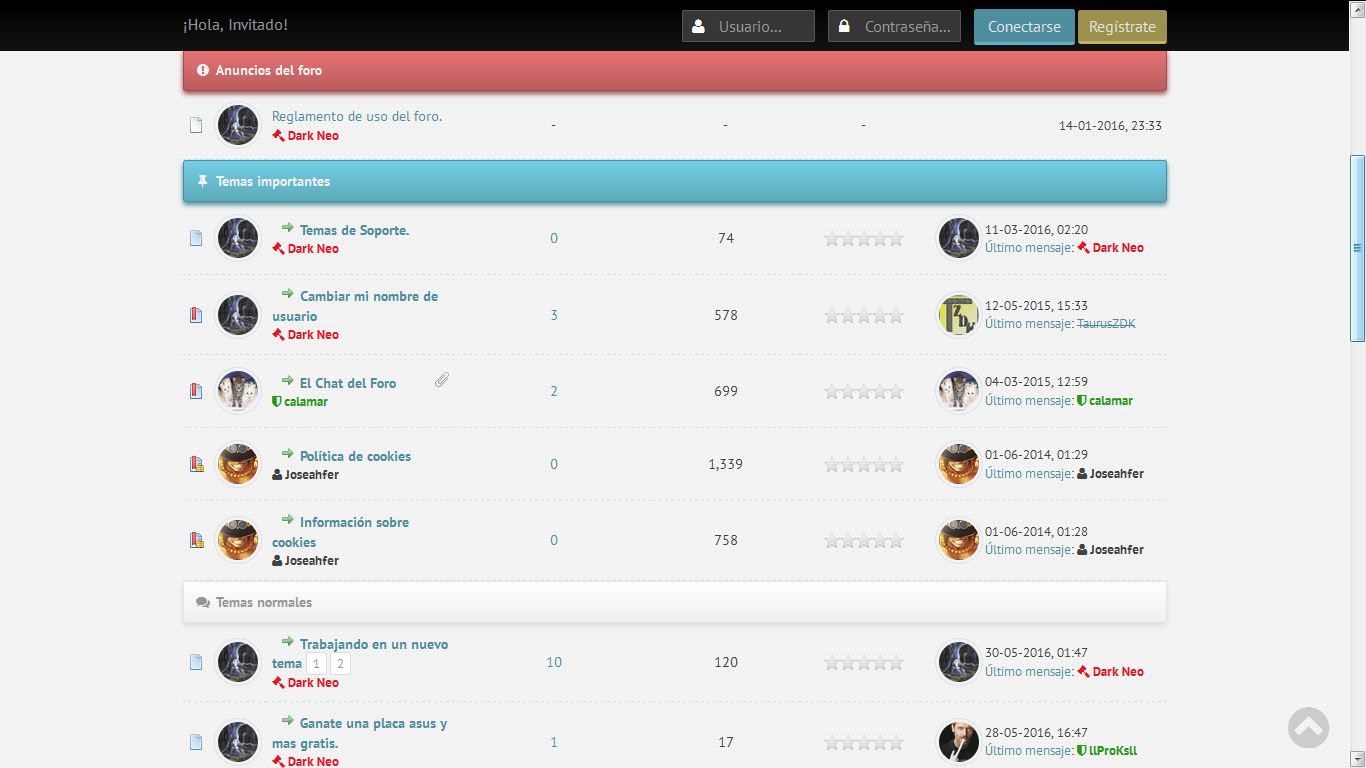The height and width of the screenshot is (768, 1366).
Task: Open Último mensaje link for El Chat del Foro
Action: (1029, 400)
